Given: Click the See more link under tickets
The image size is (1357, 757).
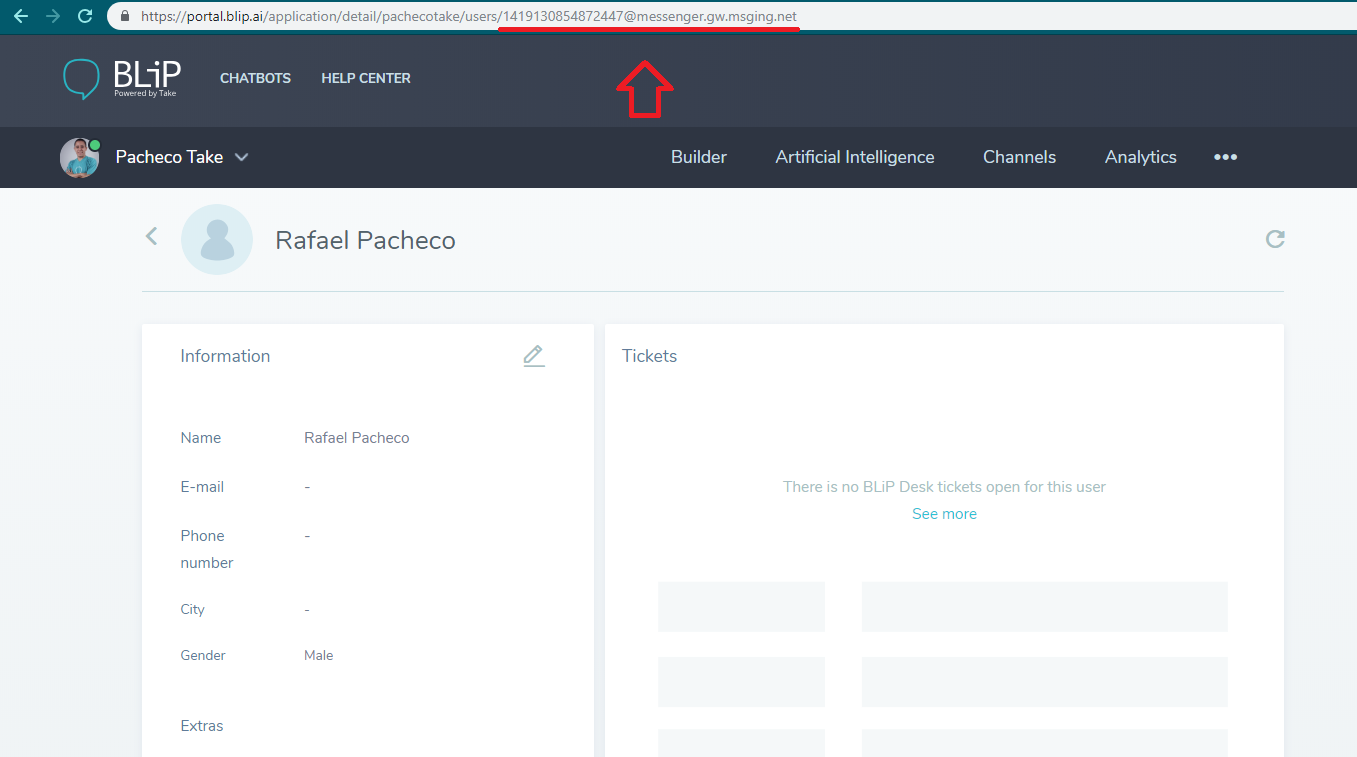Looking at the screenshot, I should (x=943, y=513).
